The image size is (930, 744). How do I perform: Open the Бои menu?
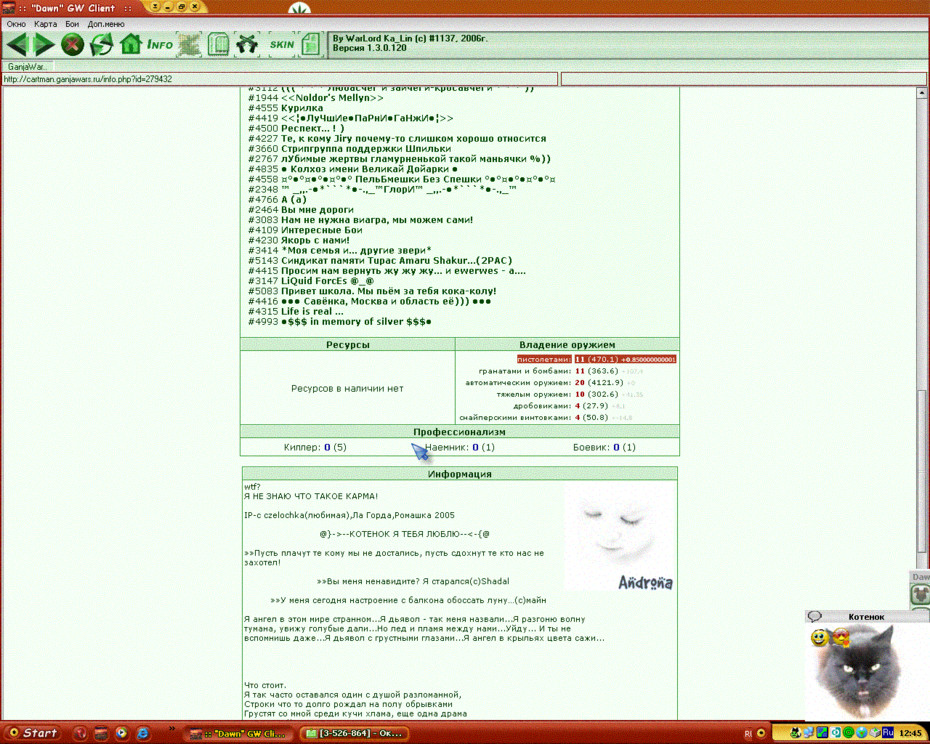[72, 24]
